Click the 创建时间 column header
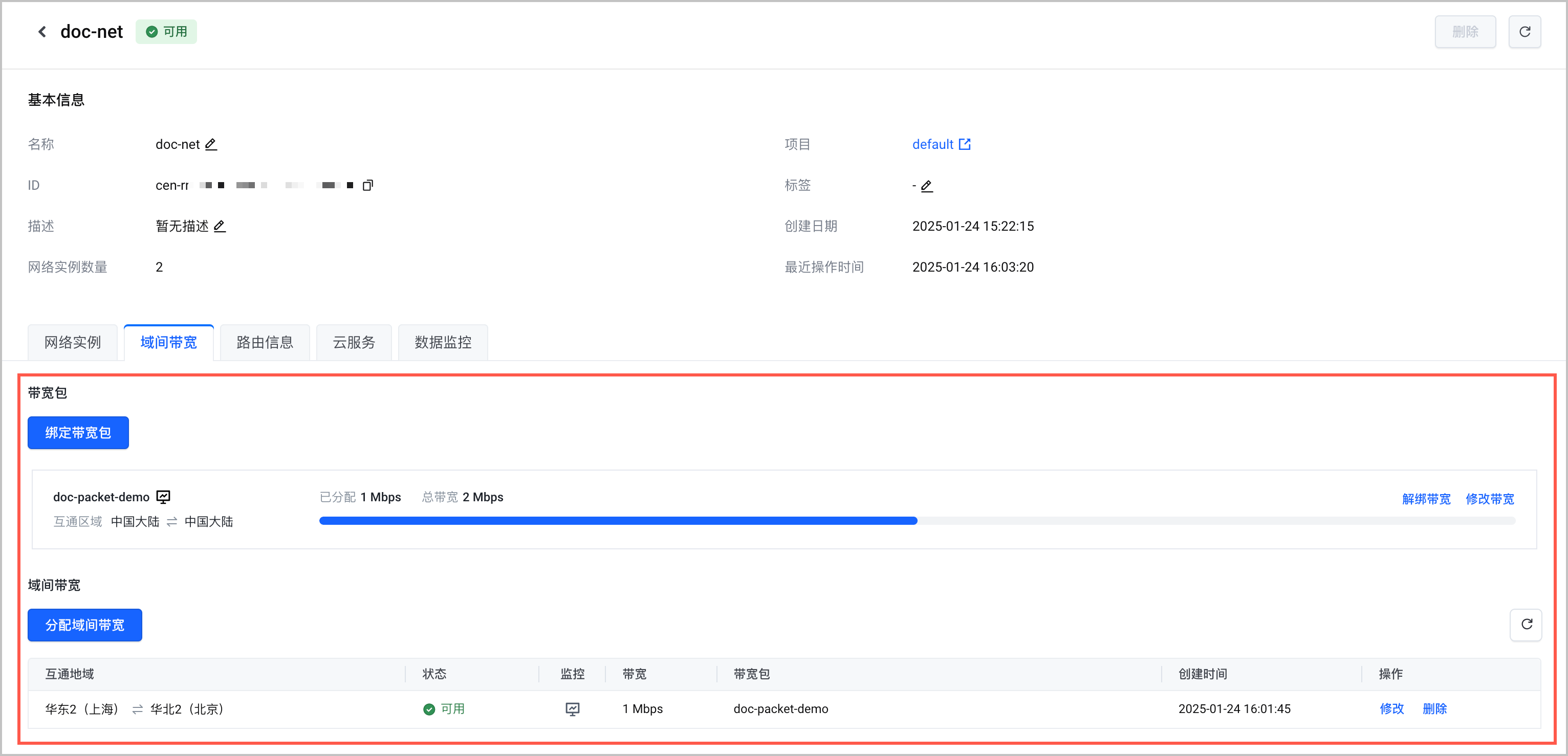This screenshot has width=1568, height=756. tap(1203, 674)
